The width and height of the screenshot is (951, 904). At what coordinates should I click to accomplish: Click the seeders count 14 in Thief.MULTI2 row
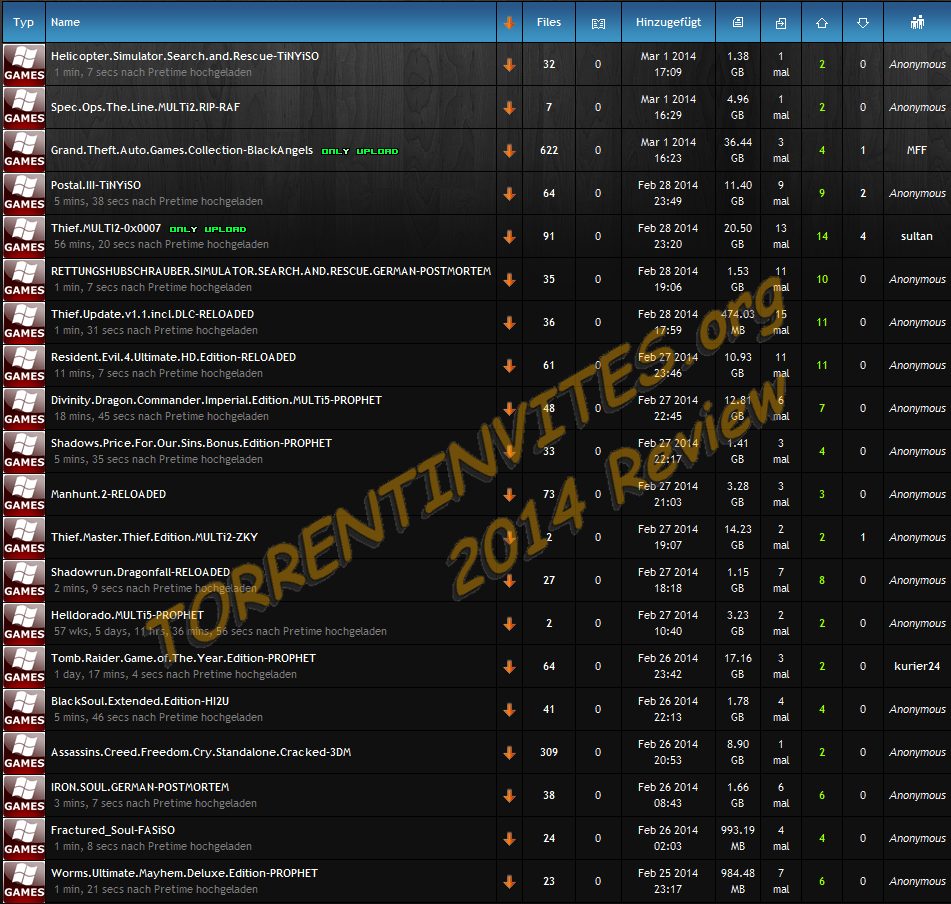[822, 236]
